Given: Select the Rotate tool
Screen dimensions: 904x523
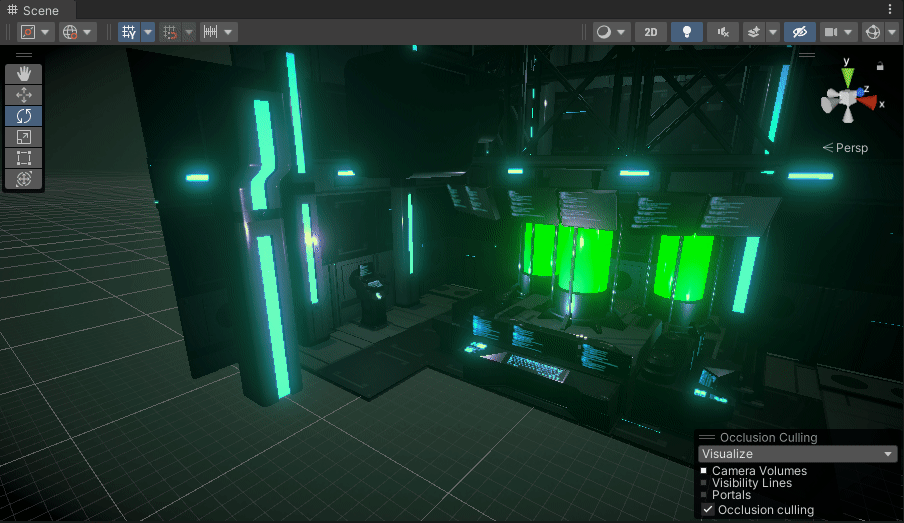Looking at the screenshot, I should [x=24, y=116].
